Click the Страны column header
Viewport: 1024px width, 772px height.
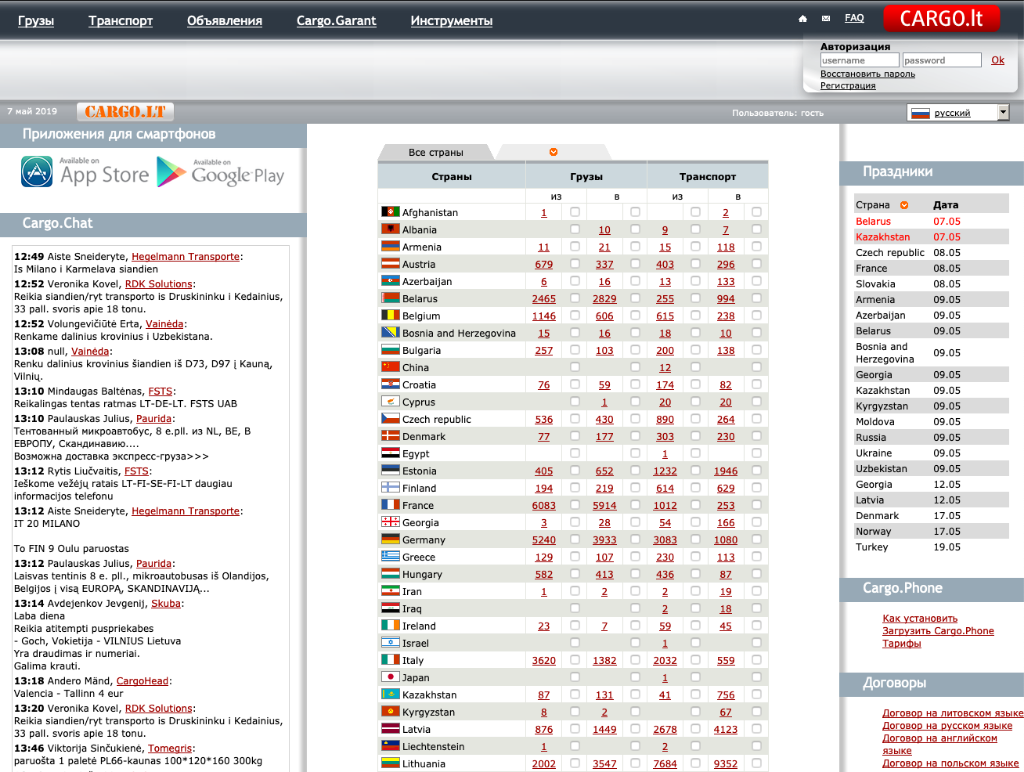[x=451, y=176]
